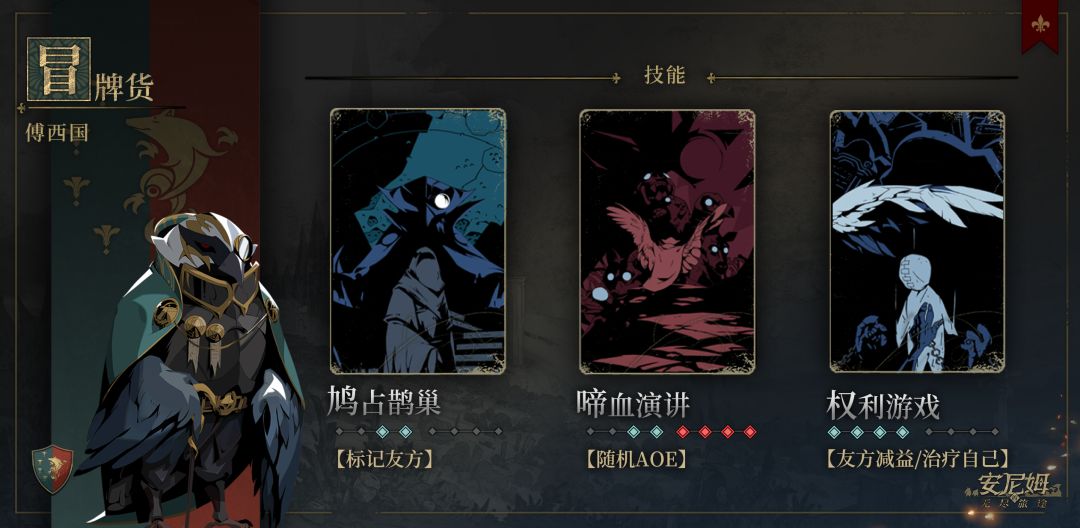This screenshot has height=528, width=1080.
Task: Click the red fleur-de-lis bookmark ribbon
Action: [x=1041, y=25]
